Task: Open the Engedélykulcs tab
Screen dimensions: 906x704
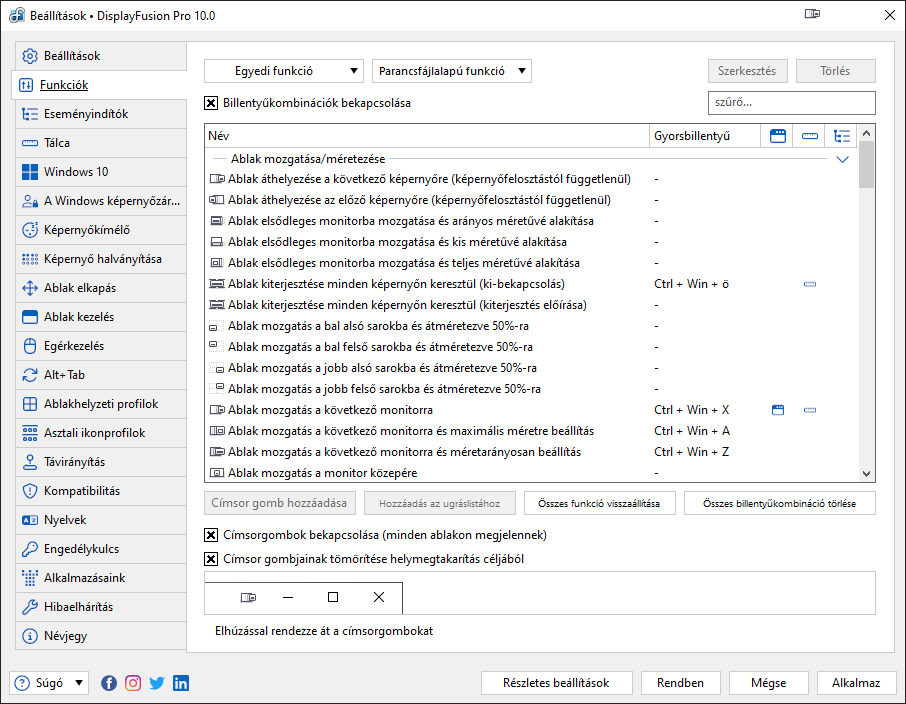Action: 101,549
